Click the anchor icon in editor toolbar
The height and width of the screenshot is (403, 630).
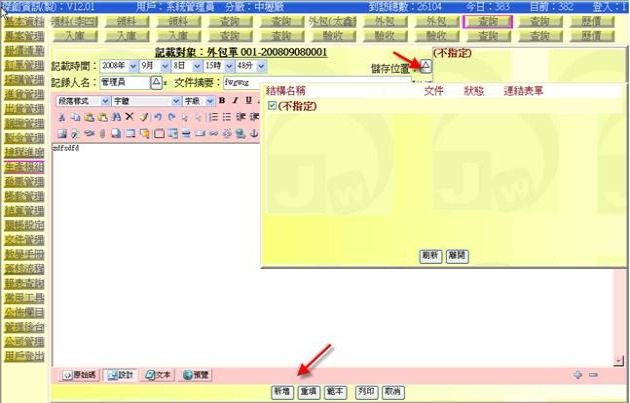pyautogui.click(x=253, y=133)
